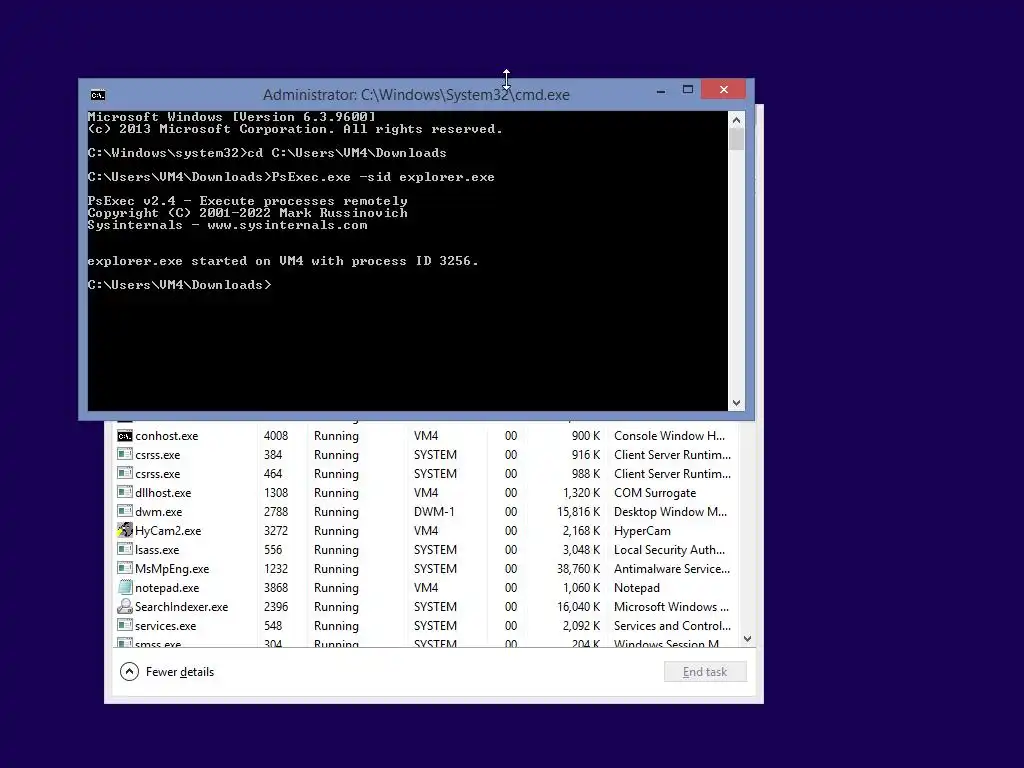The width and height of the screenshot is (1024, 768).
Task: Click PID 2788 for dwm.exe
Action: point(276,511)
